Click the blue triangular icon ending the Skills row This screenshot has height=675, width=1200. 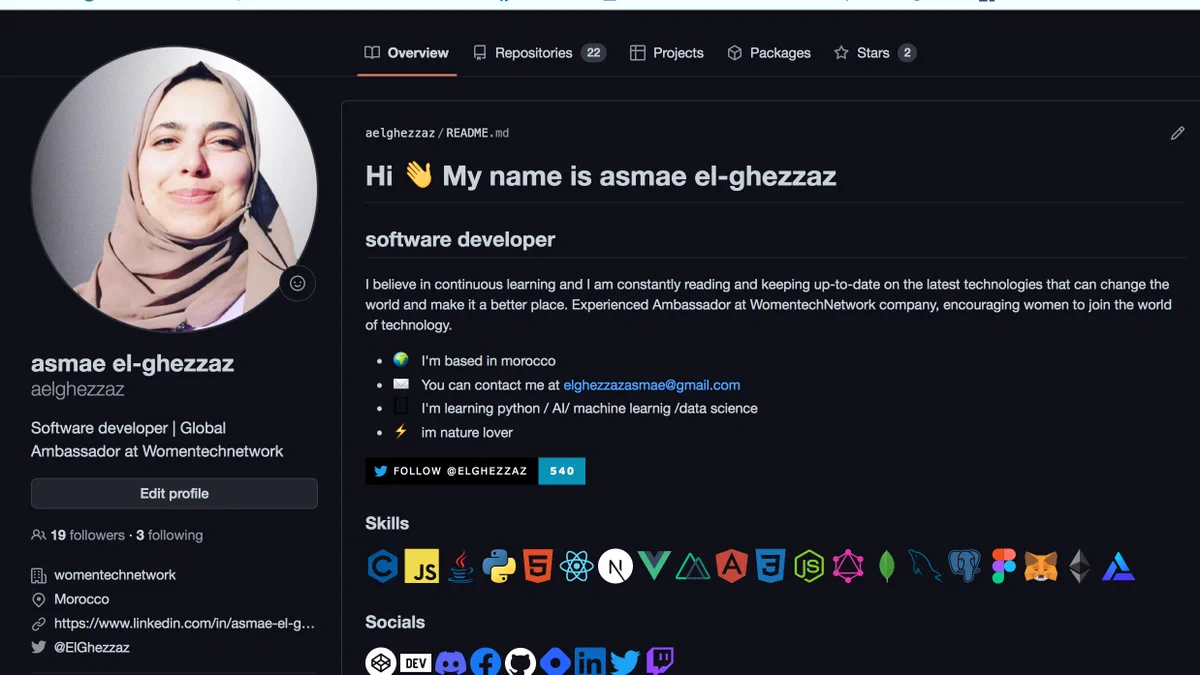point(1118,568)
